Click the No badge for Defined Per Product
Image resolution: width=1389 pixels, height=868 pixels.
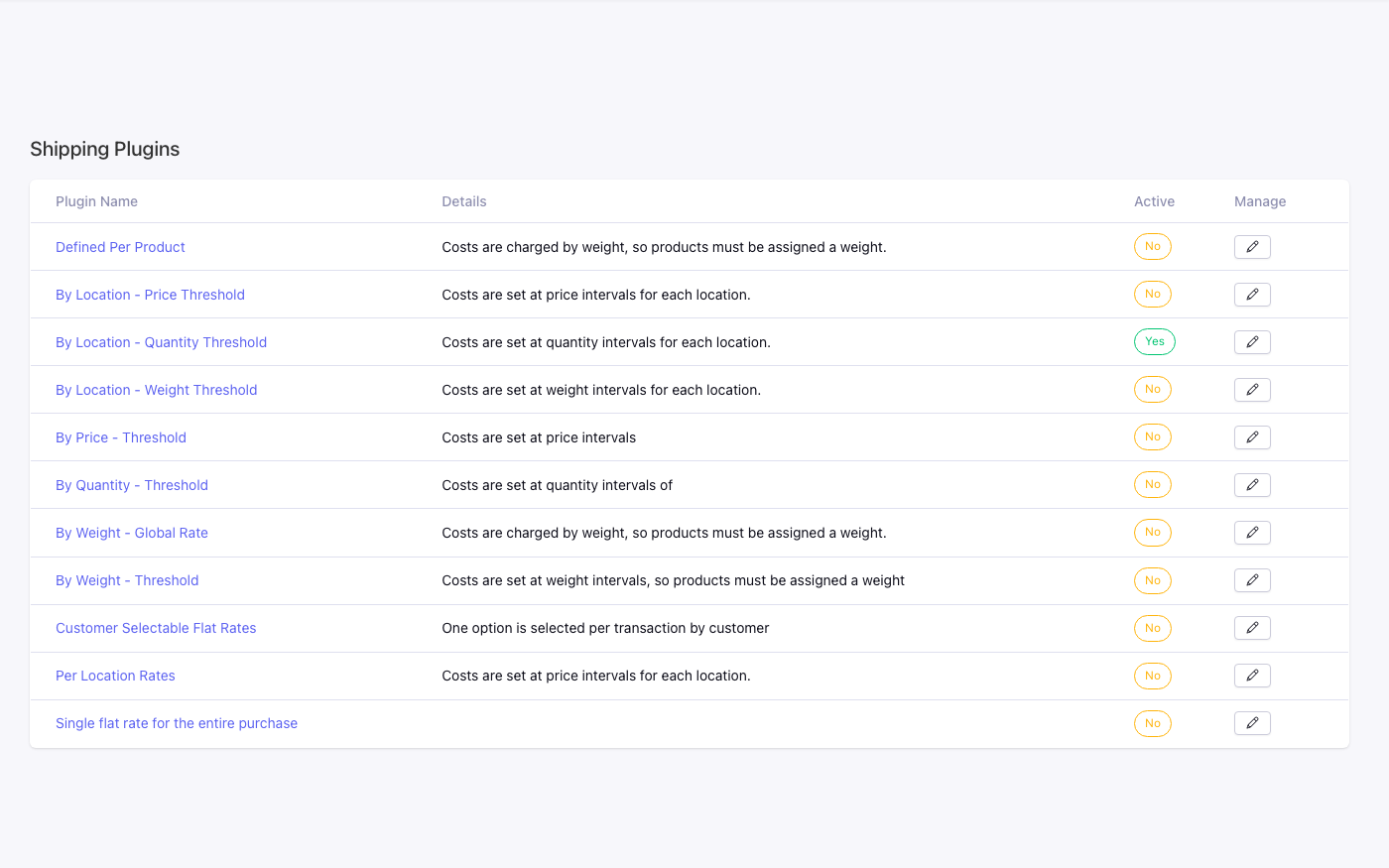click(1153, 246)
